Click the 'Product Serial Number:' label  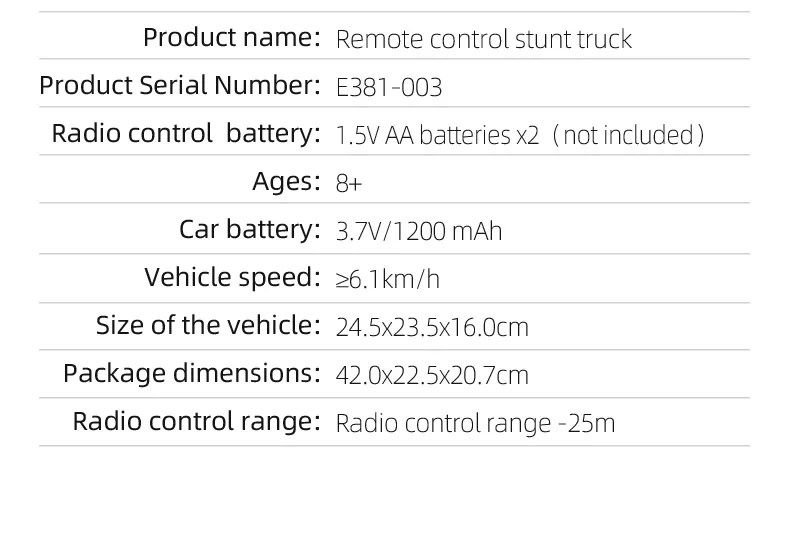coord(180,85)
